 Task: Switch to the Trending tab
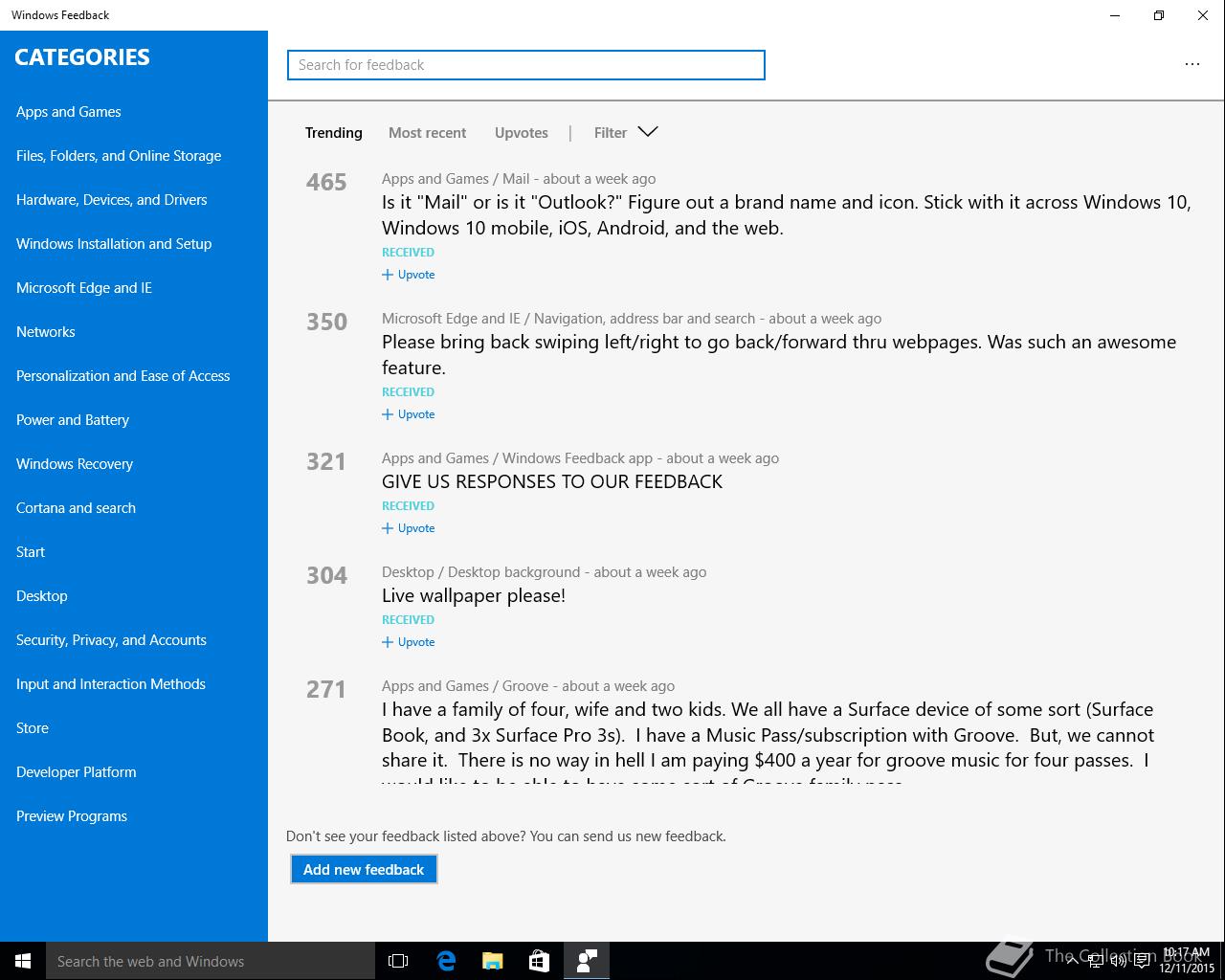click(x=334, y=133)
